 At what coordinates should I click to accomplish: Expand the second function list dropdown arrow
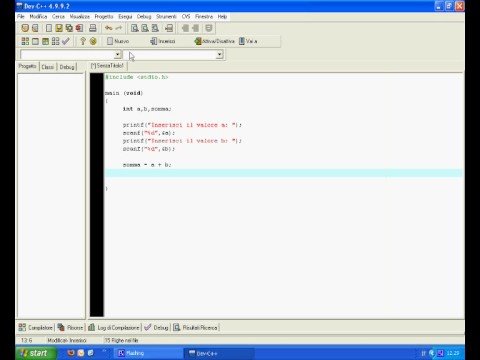click(219, 55)
